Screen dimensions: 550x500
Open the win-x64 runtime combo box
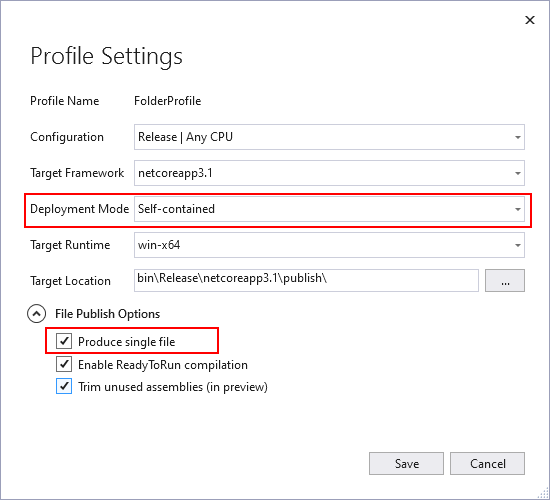329,245
